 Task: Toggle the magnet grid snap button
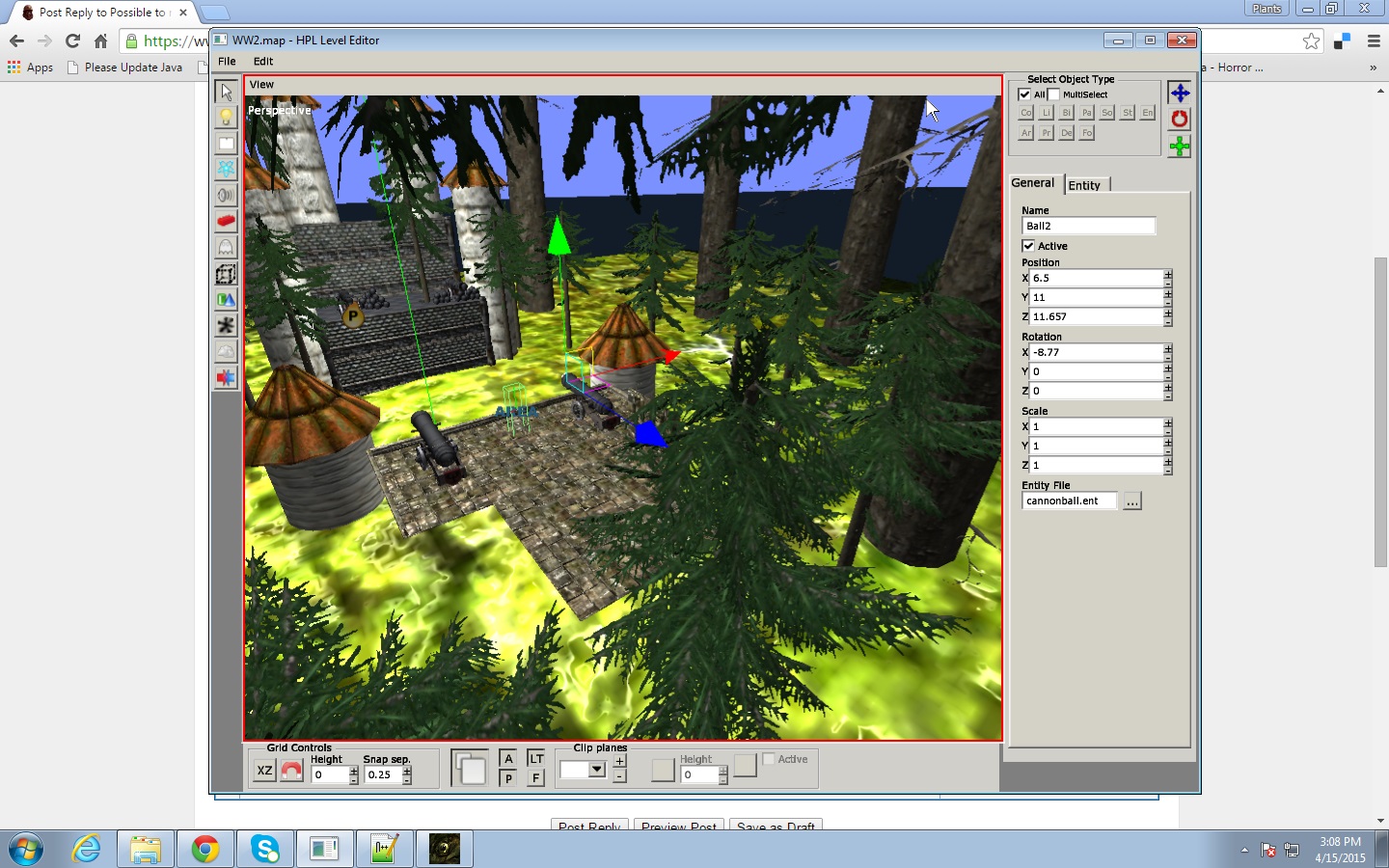coord(291,771)
